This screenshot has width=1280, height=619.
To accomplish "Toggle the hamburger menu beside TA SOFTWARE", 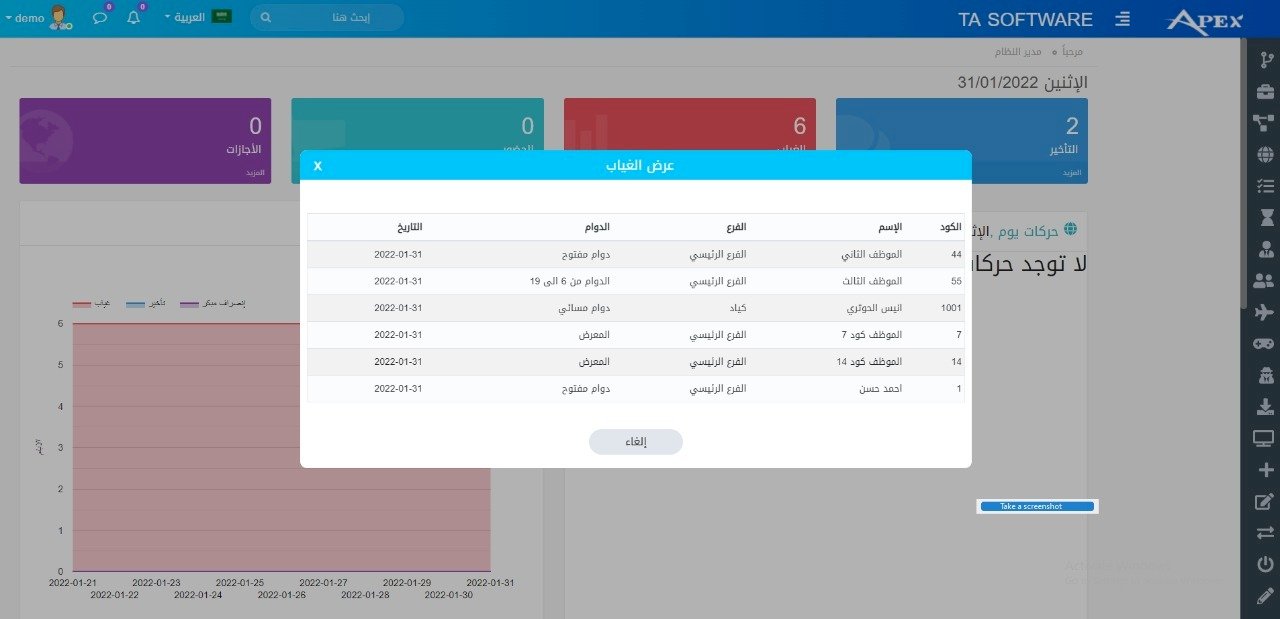I will point(1123,19).
